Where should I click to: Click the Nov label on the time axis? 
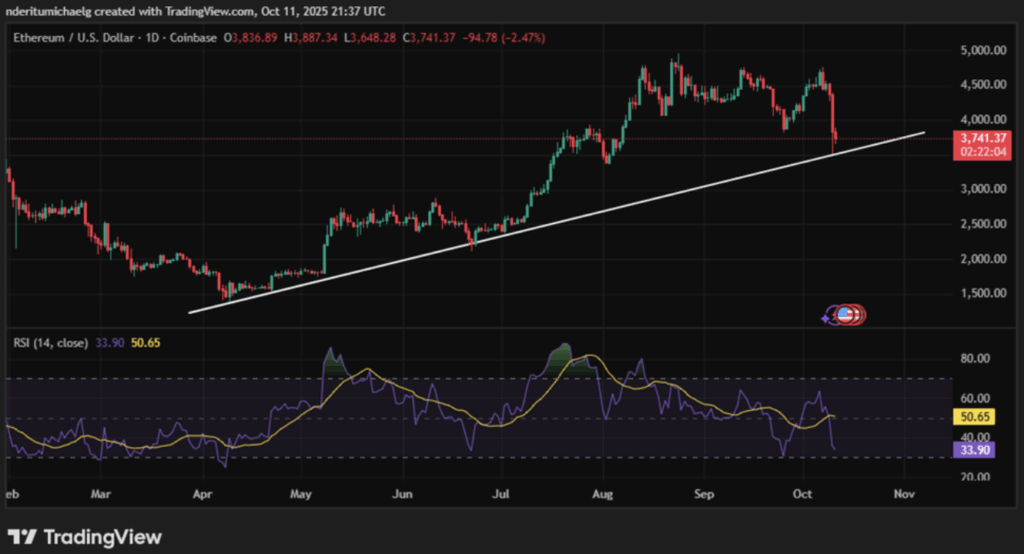tap(904, 493)
